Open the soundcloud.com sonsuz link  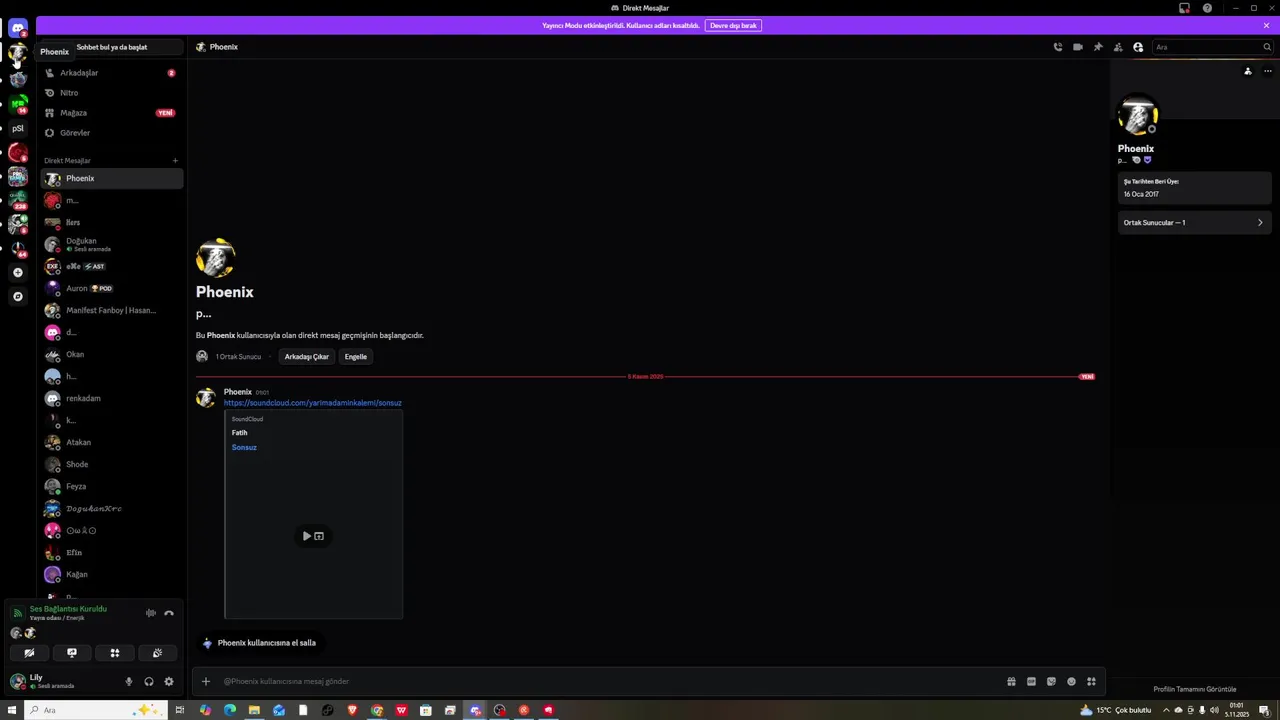313,403
